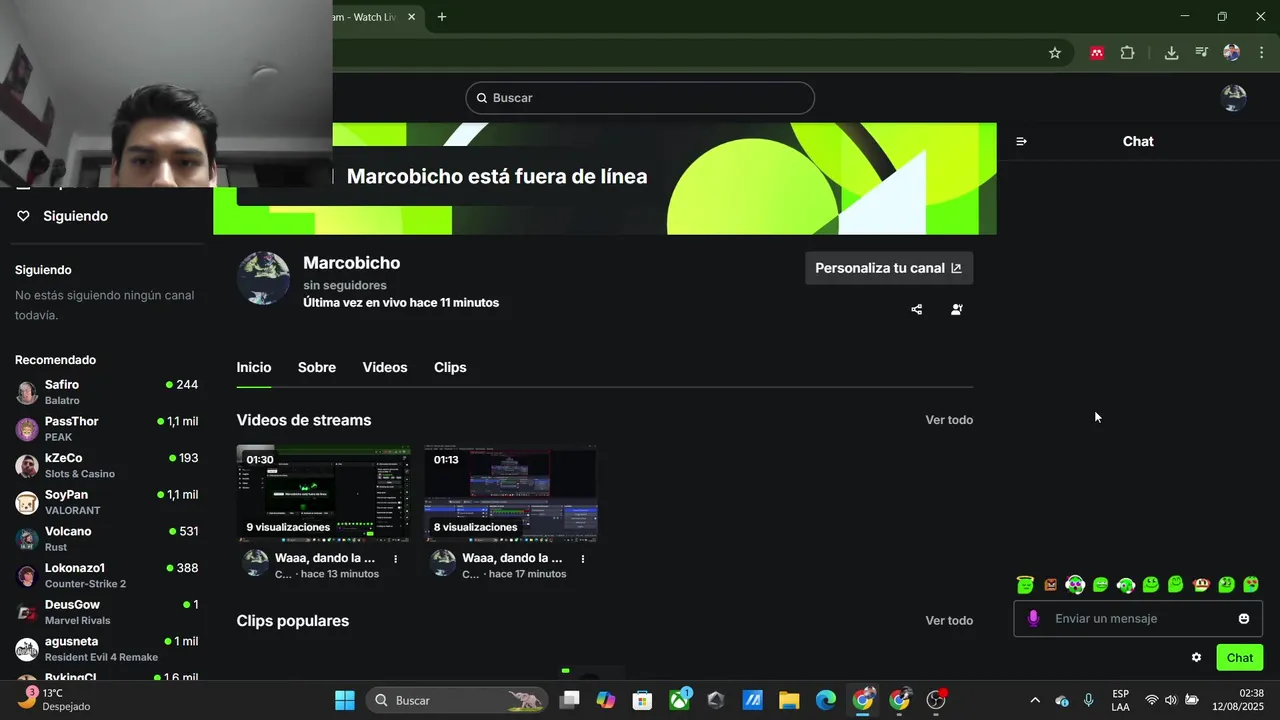Insert the halo green emote
The height and width of the screenshot is (720, 1280).
click(1025, 585)
